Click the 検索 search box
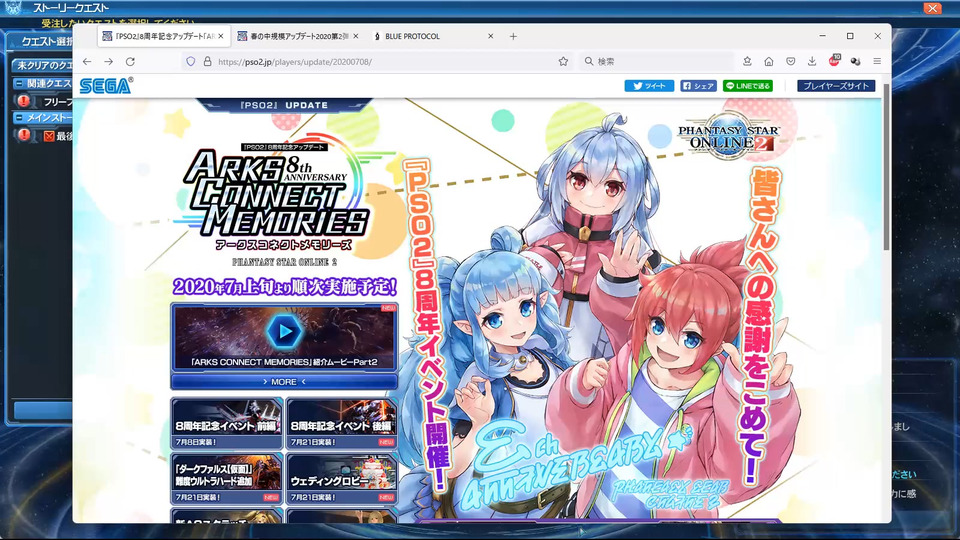 [x=656, y=61]
